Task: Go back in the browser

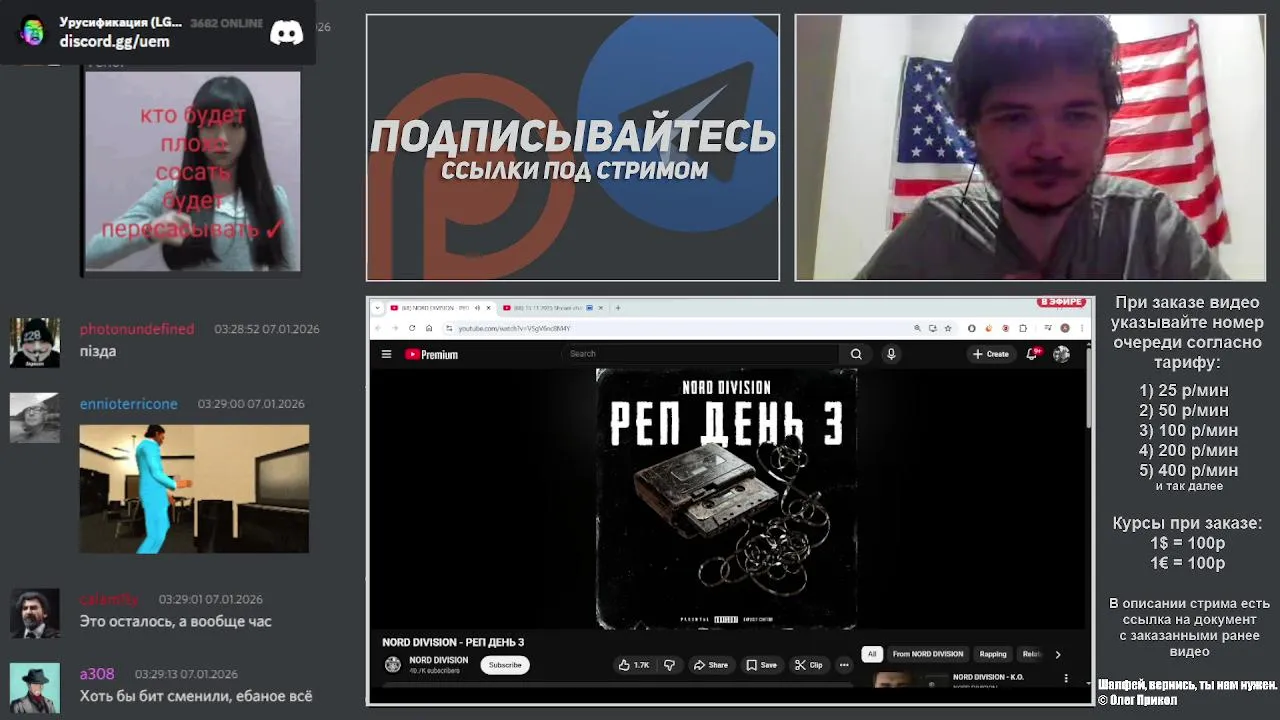Action: pos(378,328)
